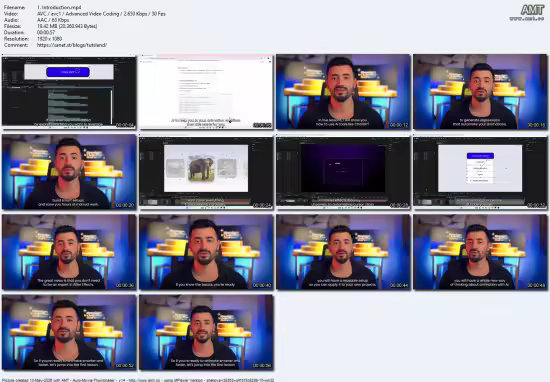Pick the thumbnail timestamped 00:00:48

(481, 252)
